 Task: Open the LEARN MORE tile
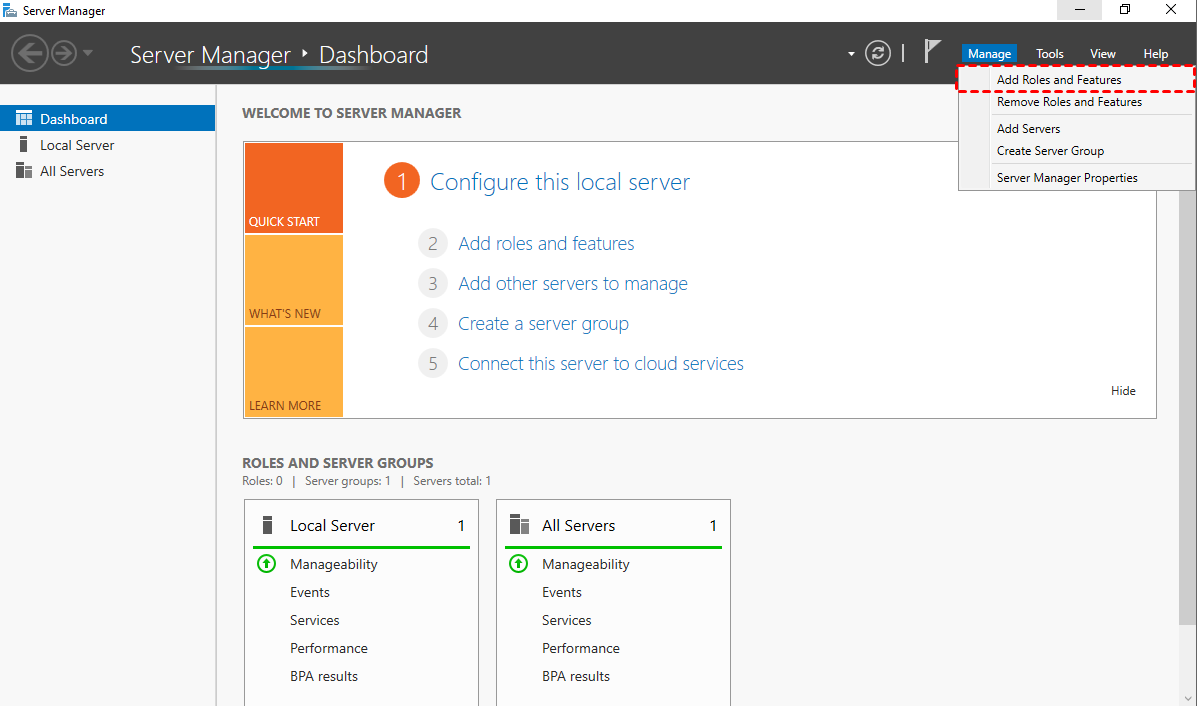[293, 373]
